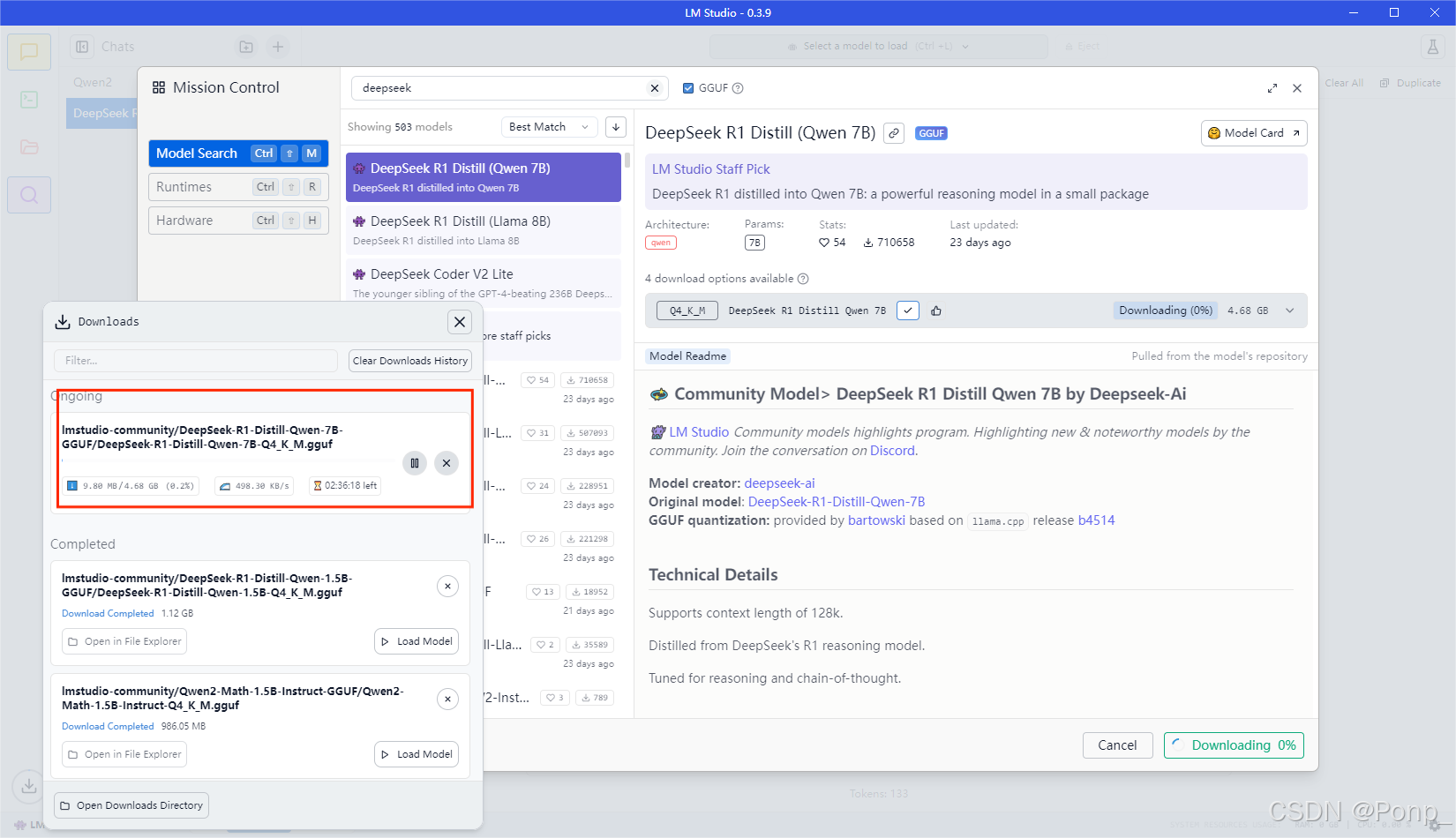Start a new chat with plus icon
This screenshot has width=1456, height=838.
278,47
